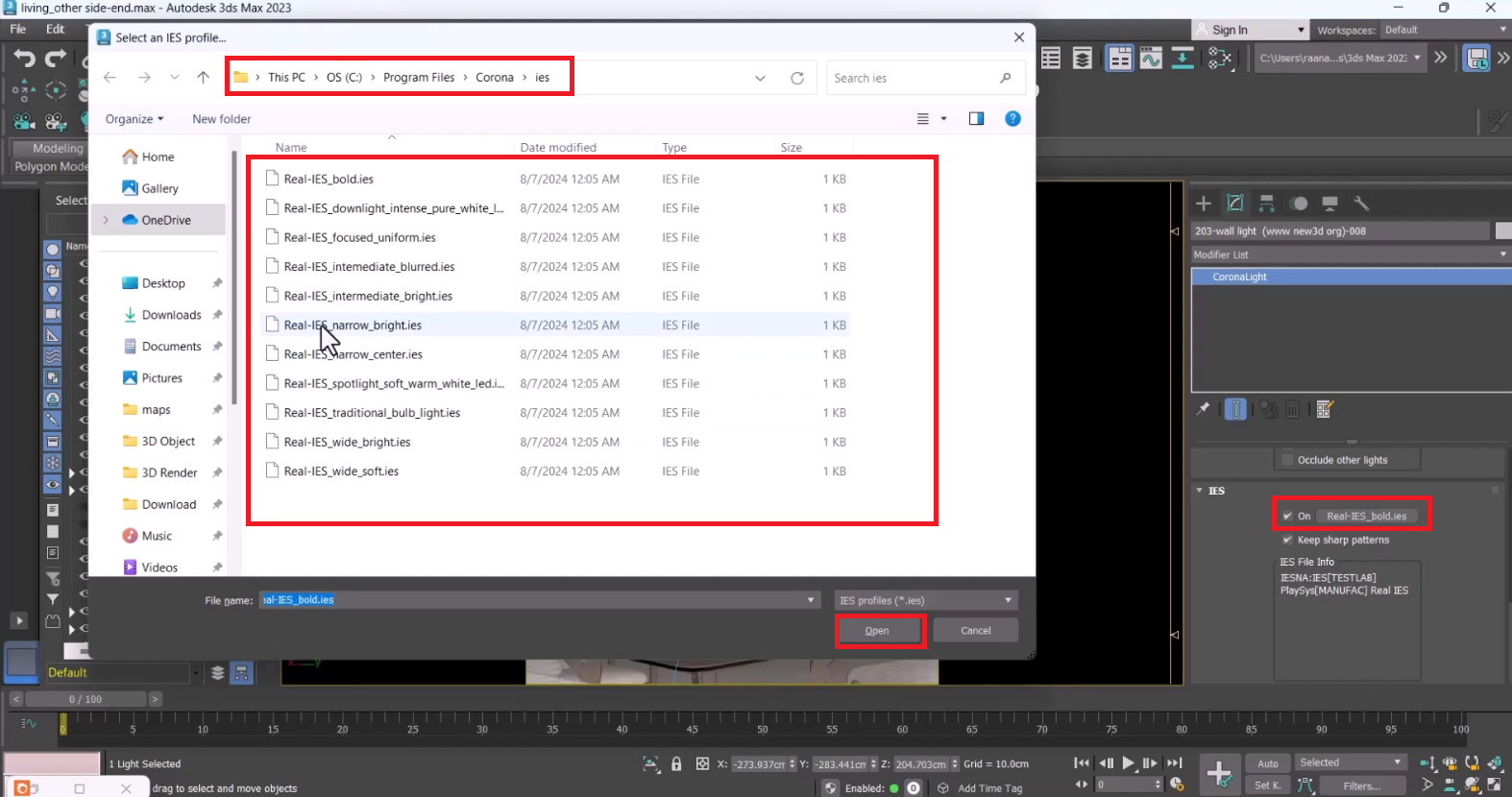Toggle Keep sharp patterns checkbox

tap(1287, 541)
